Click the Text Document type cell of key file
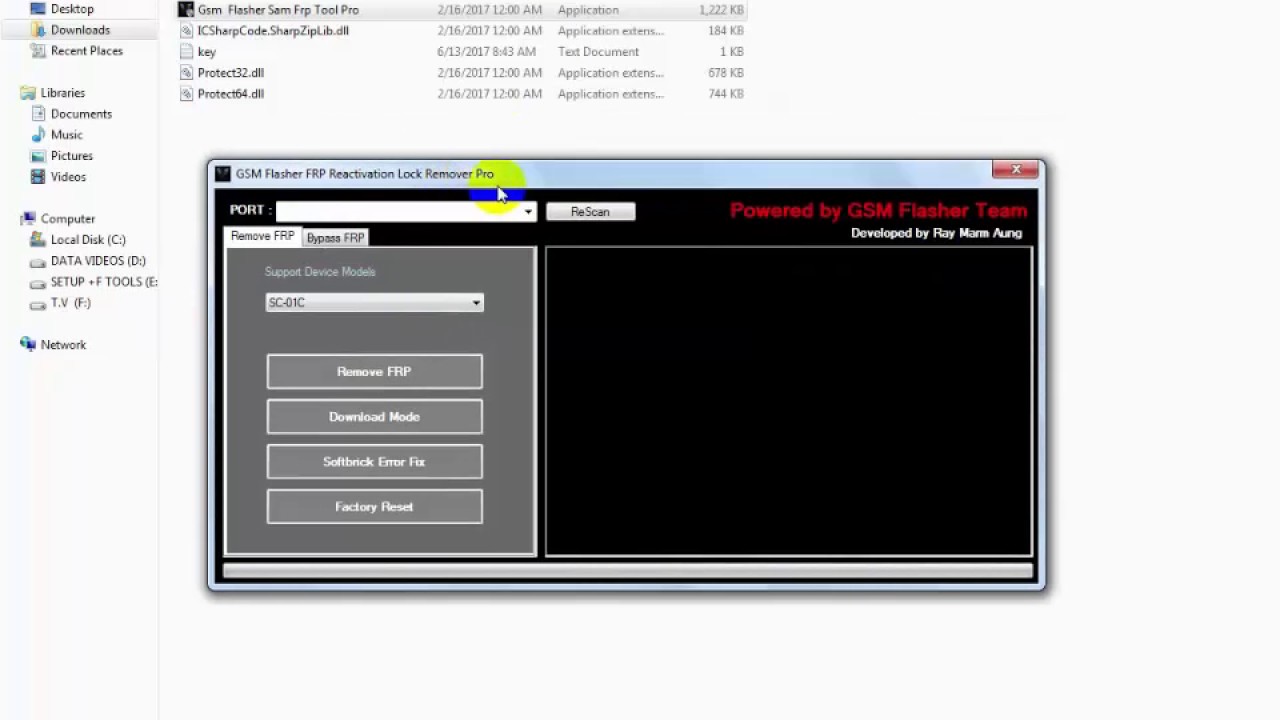 (598, 52)
